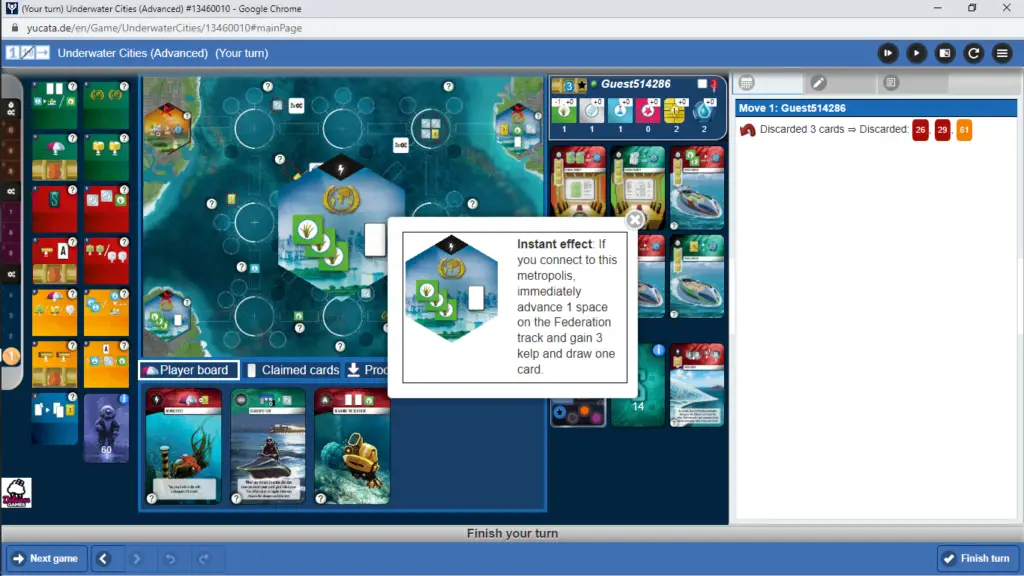Screen dimensions: 1024x576
Task: Click the Guest514286 player name
Action: click(635, 84)
